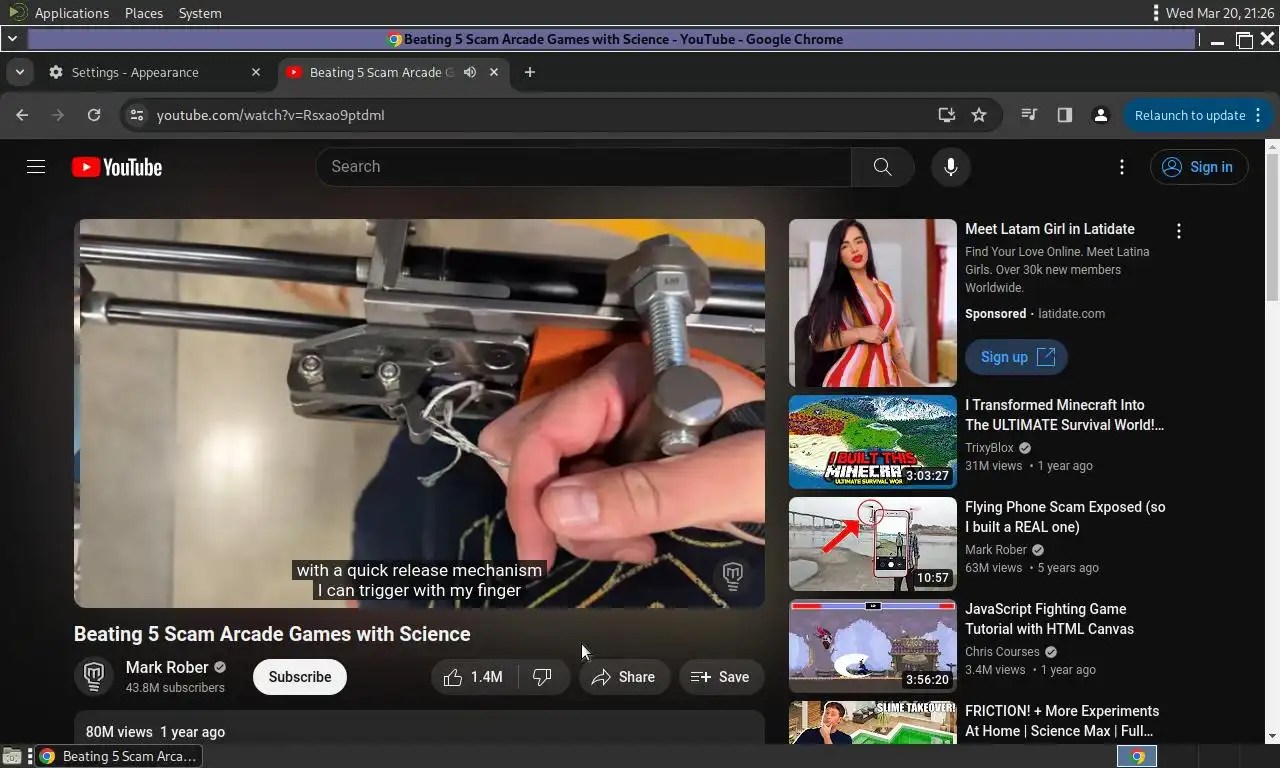This screenshot has width=1280, height=768.
Task: Open window menu dropdown in title bar
Action: point(12,39)
